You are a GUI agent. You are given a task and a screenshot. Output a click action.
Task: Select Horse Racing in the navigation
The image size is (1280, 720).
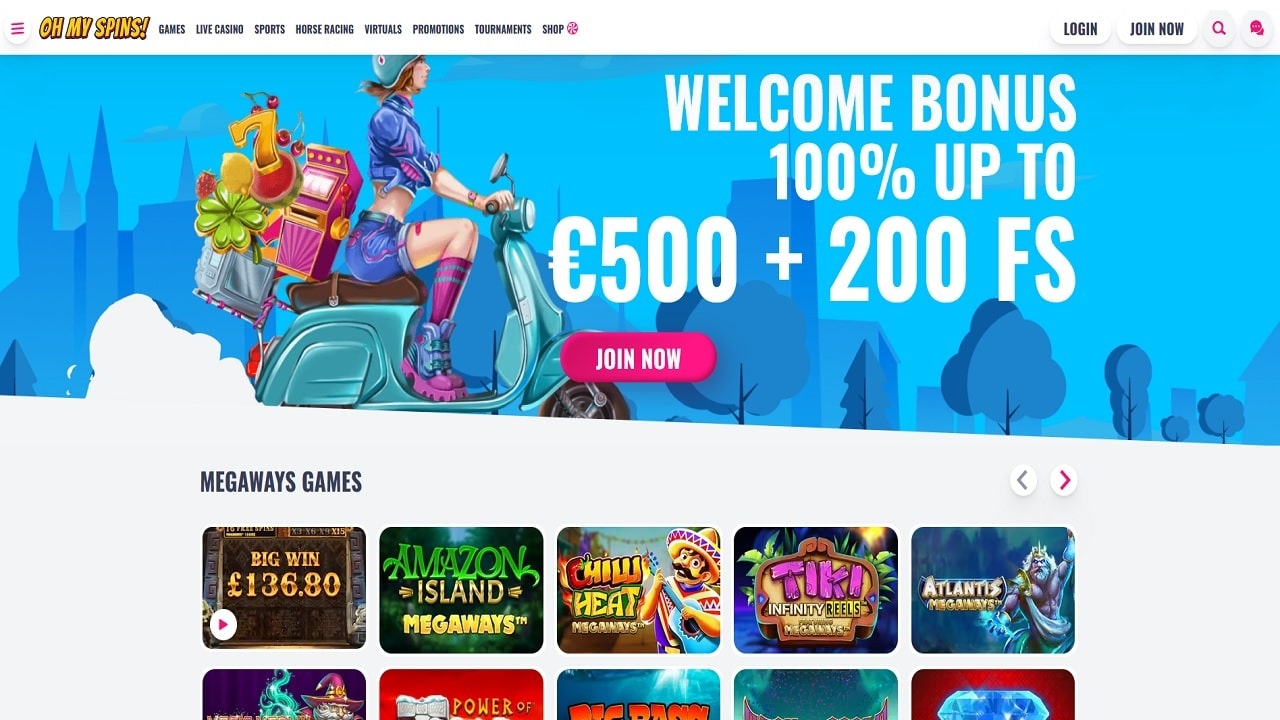pos(325,29)
